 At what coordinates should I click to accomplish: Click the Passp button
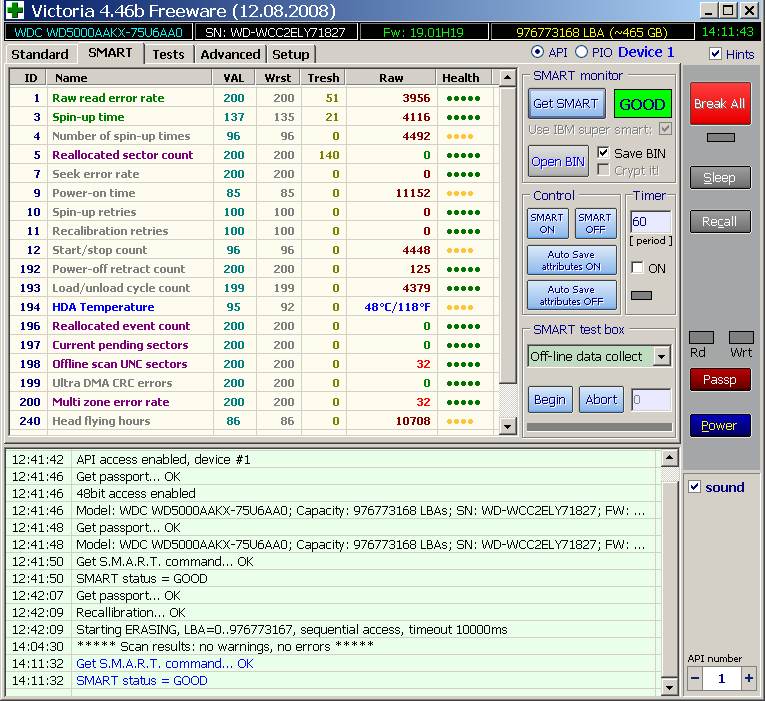point(720,380)
